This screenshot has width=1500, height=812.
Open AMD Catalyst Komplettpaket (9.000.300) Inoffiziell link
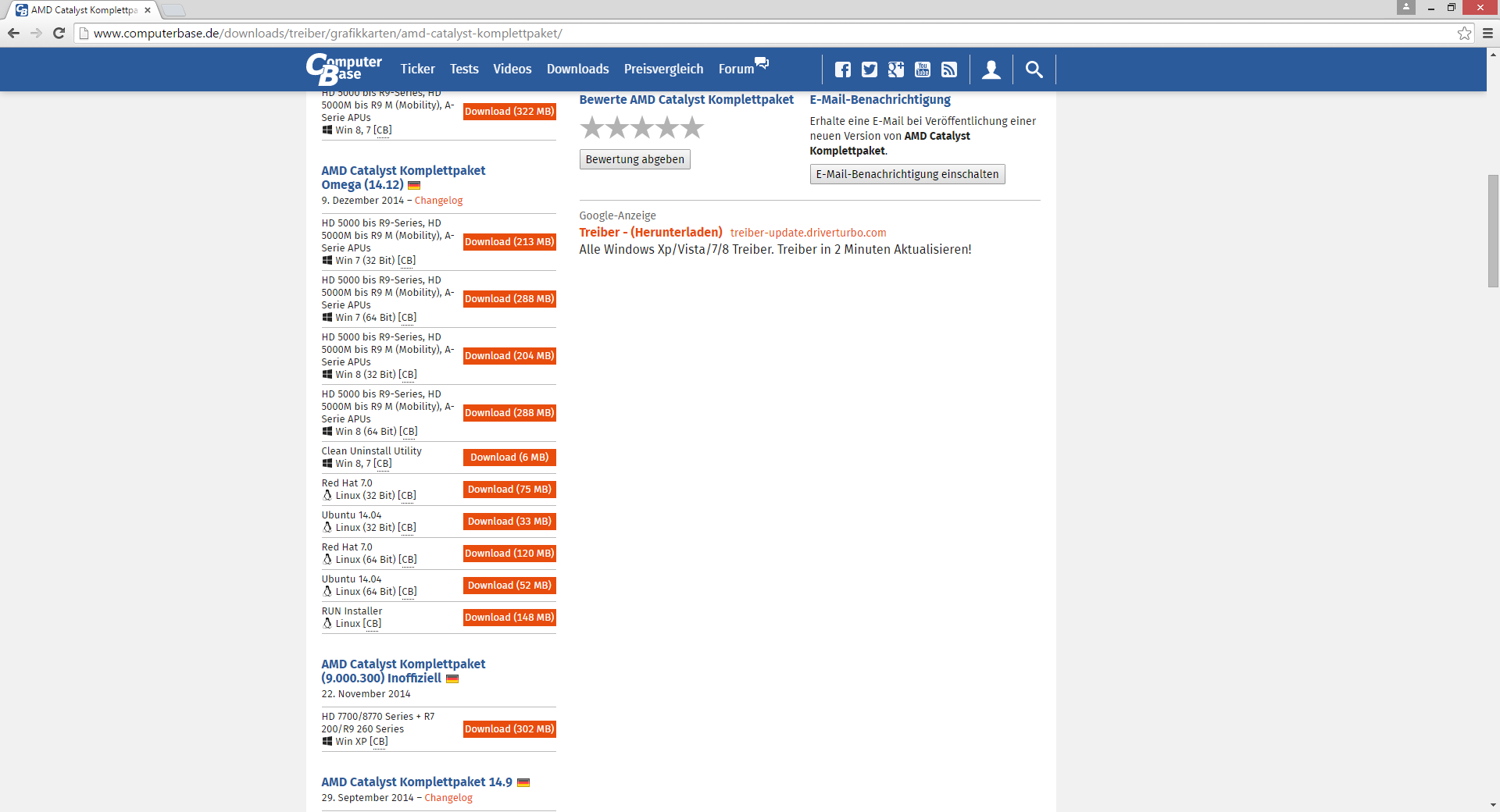pyautogui.click(x=403, y=671)
